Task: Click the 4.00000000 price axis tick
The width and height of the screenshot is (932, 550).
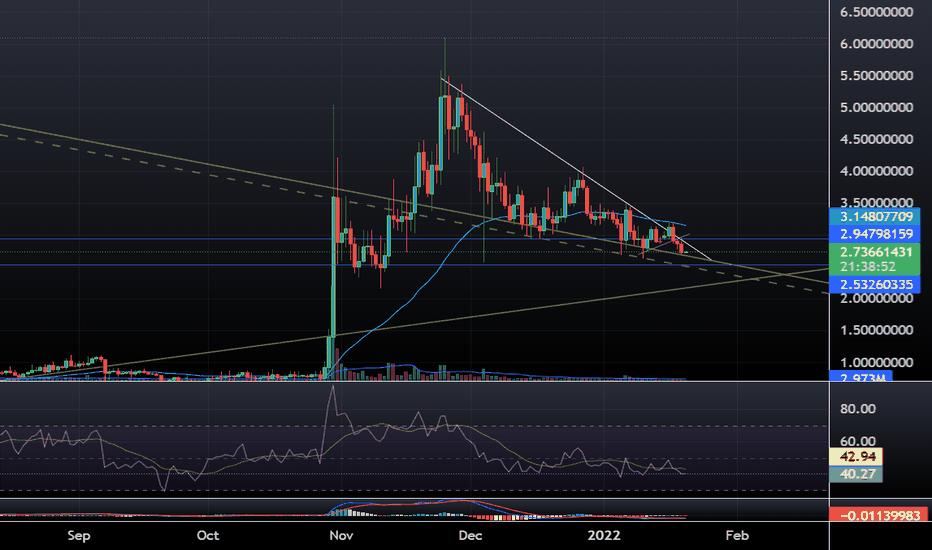Action: [x=876, y=171]
